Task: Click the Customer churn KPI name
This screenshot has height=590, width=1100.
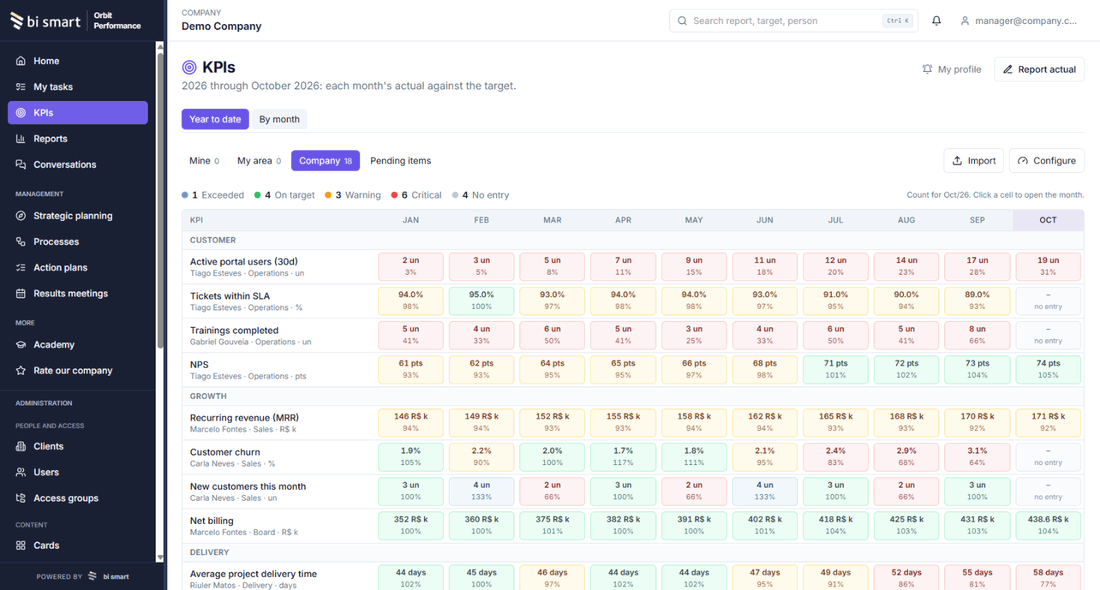Action: coord(224,452)
